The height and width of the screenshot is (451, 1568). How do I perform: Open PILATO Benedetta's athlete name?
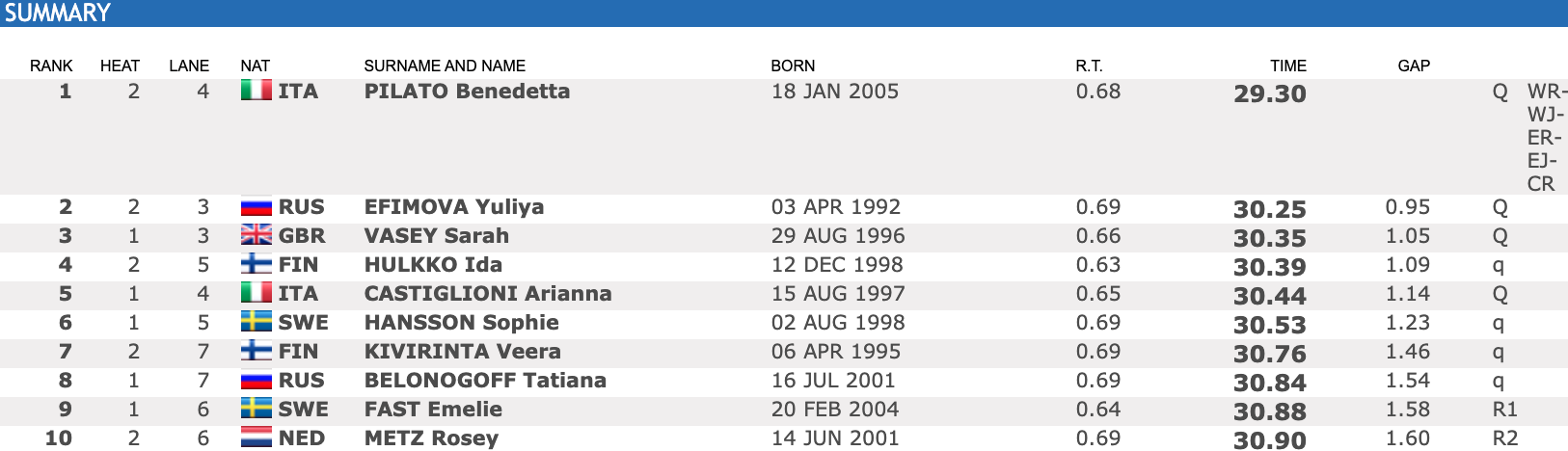coord(467,92)
